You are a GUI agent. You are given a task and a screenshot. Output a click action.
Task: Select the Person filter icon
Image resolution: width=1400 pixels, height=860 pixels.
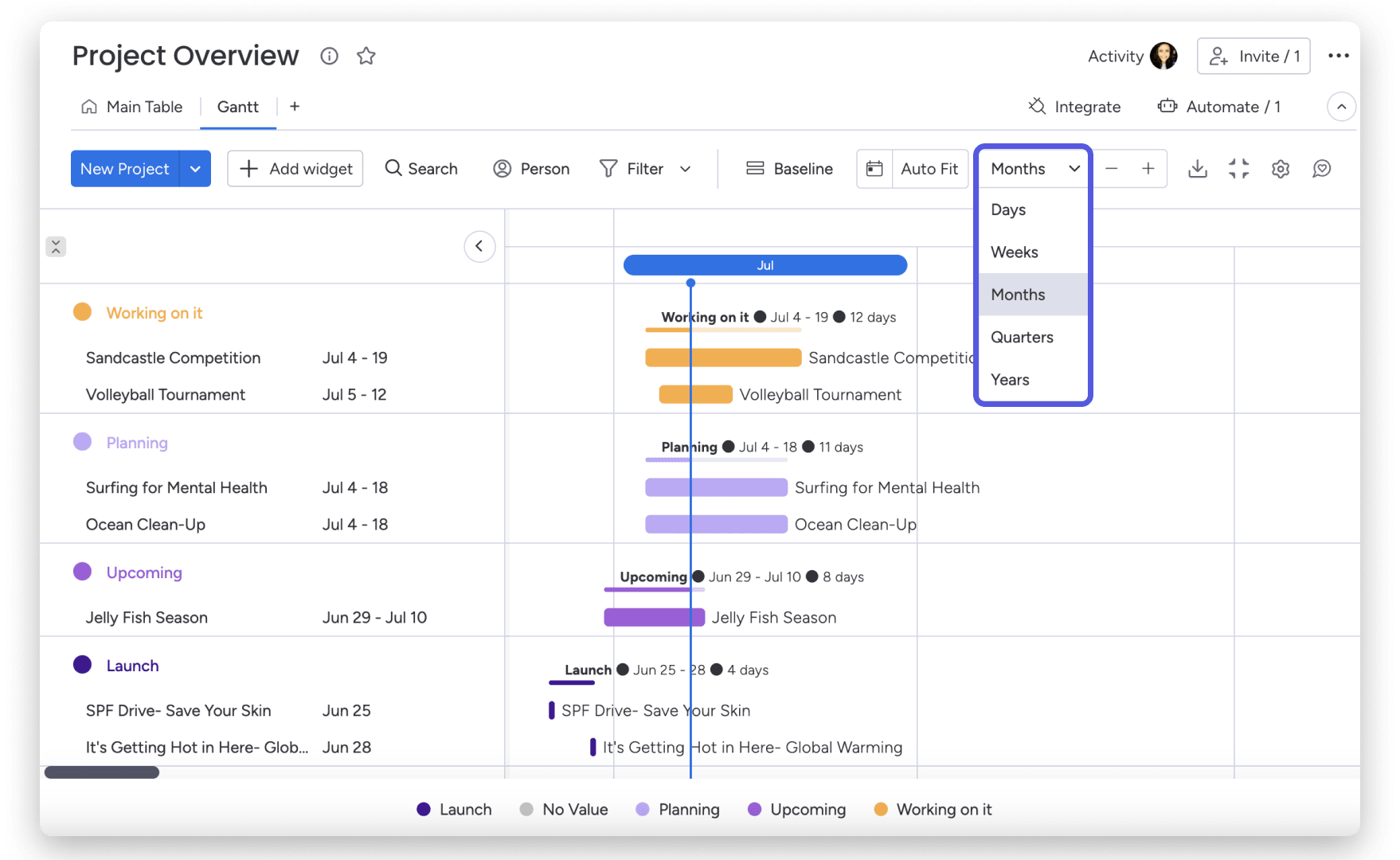tap(503, 168)
